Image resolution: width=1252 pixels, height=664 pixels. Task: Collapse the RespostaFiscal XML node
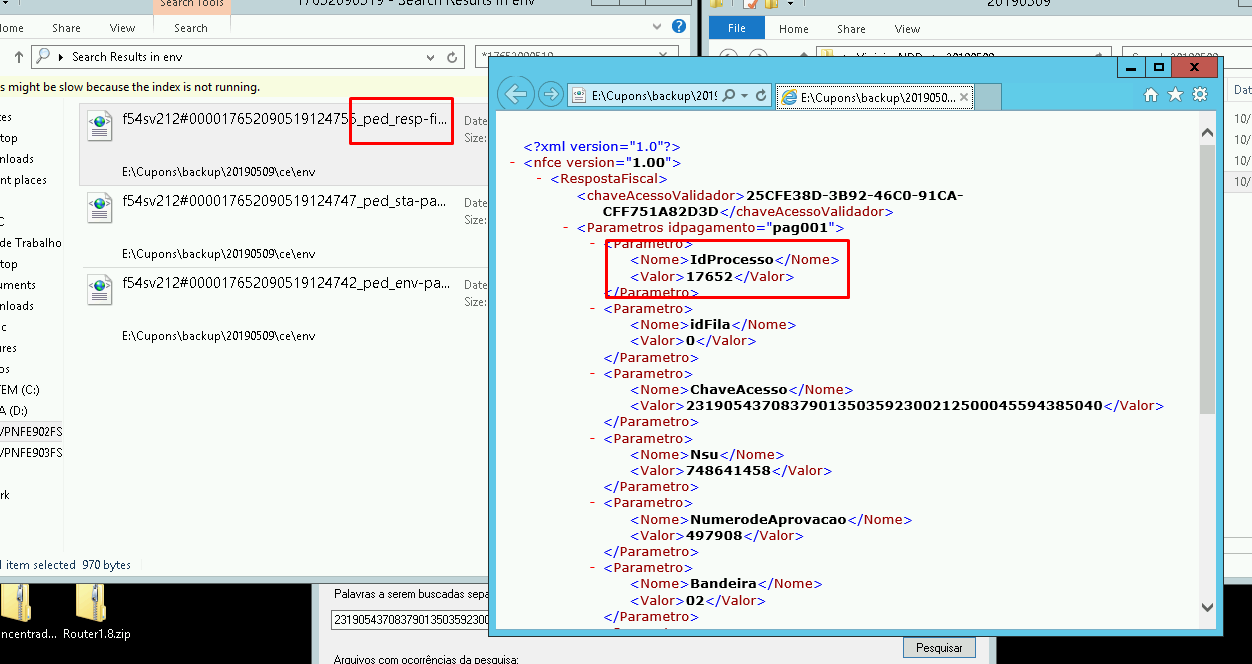pyautogui.click(x=541, y=179)
